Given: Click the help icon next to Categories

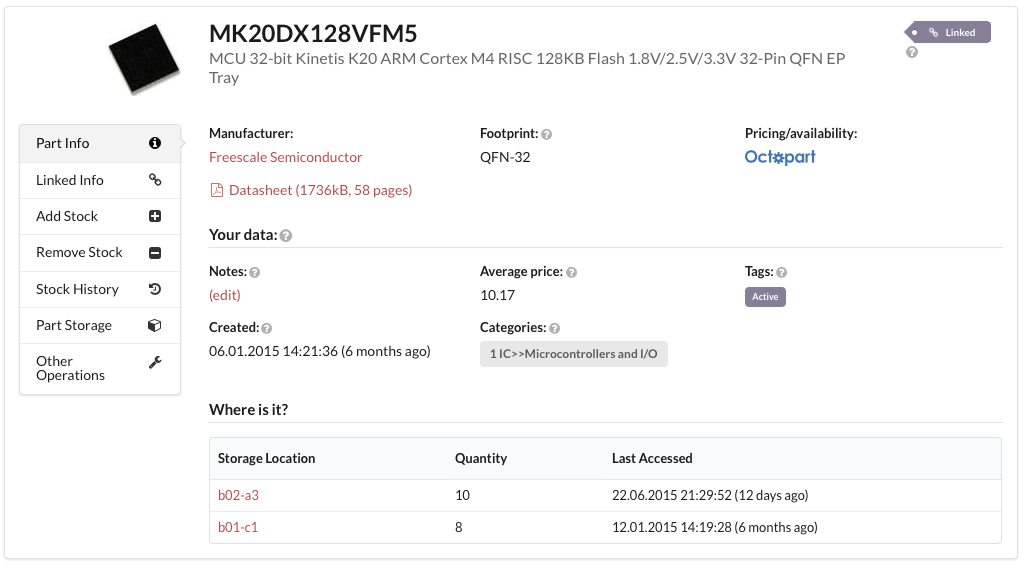Looking at the screenshot, I should click(x=555, y=329).
